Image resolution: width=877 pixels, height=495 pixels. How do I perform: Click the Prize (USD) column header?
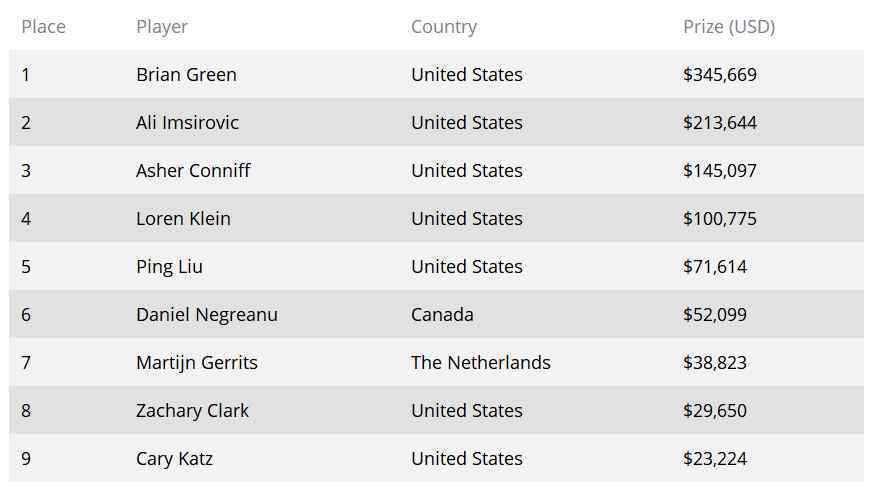(x=728, y=27)
